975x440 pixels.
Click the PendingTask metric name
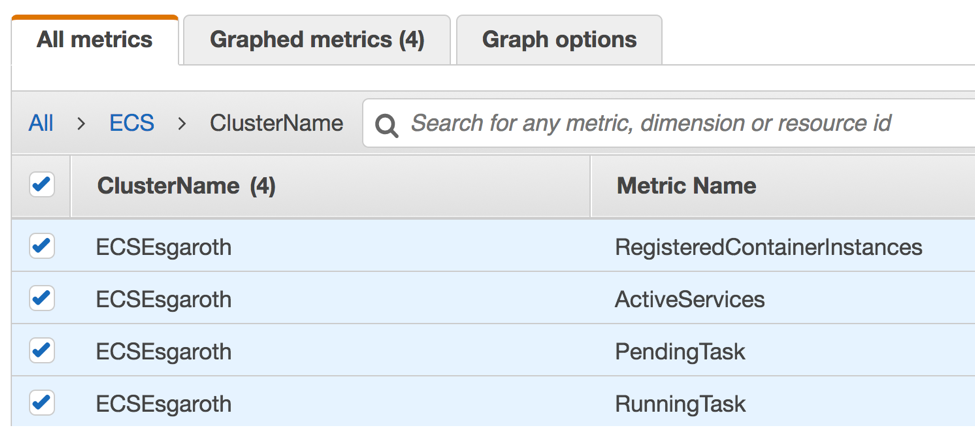pos(680,352)
